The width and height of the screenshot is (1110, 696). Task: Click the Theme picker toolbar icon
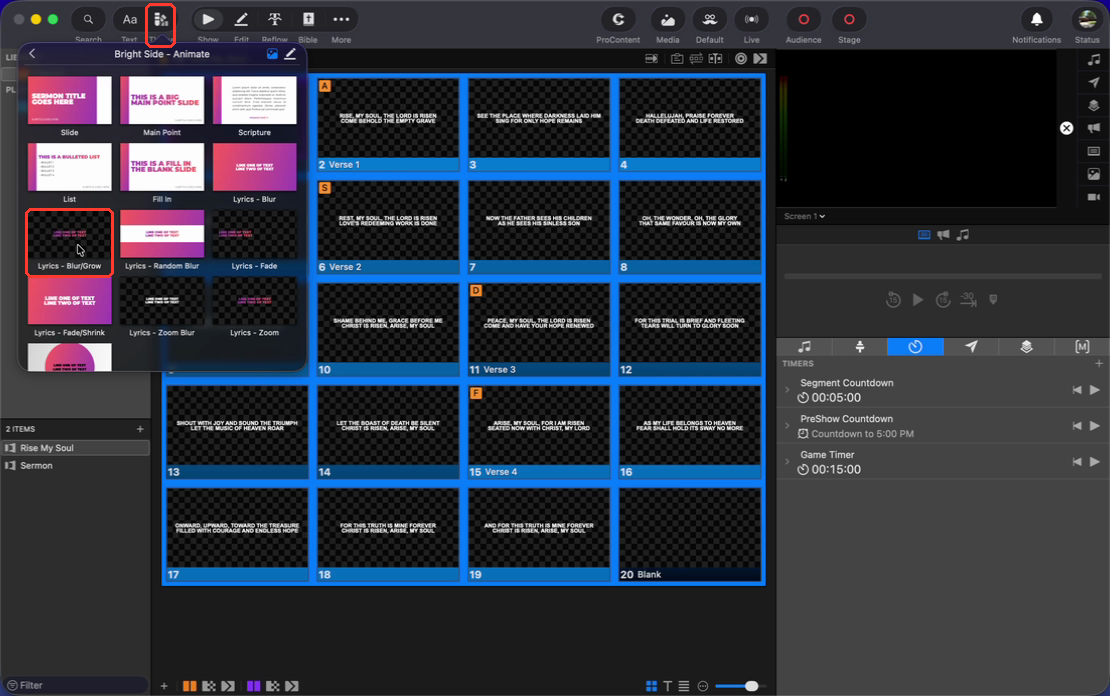pyautogui.click(x=161, y=20)
